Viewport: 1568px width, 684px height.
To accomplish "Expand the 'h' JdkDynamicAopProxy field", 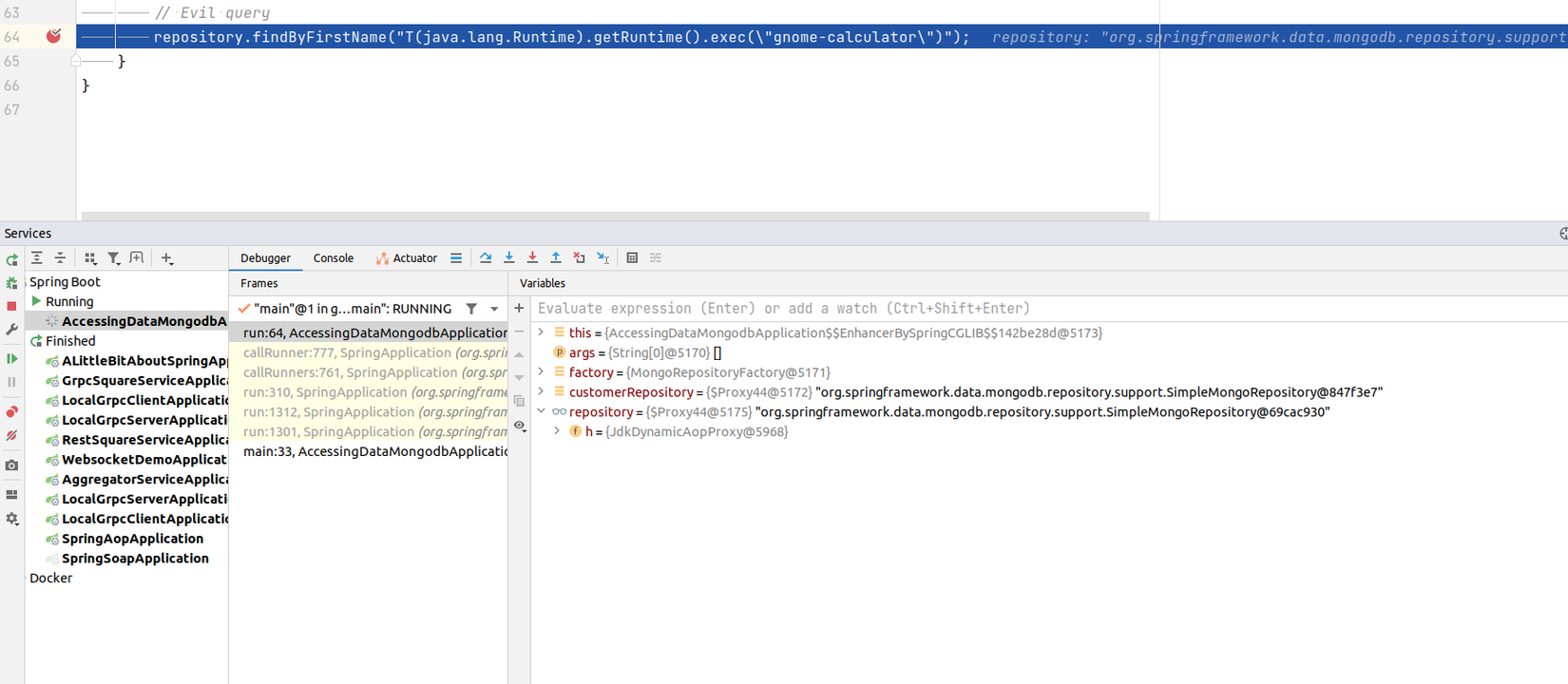I will tap(558, 431).
